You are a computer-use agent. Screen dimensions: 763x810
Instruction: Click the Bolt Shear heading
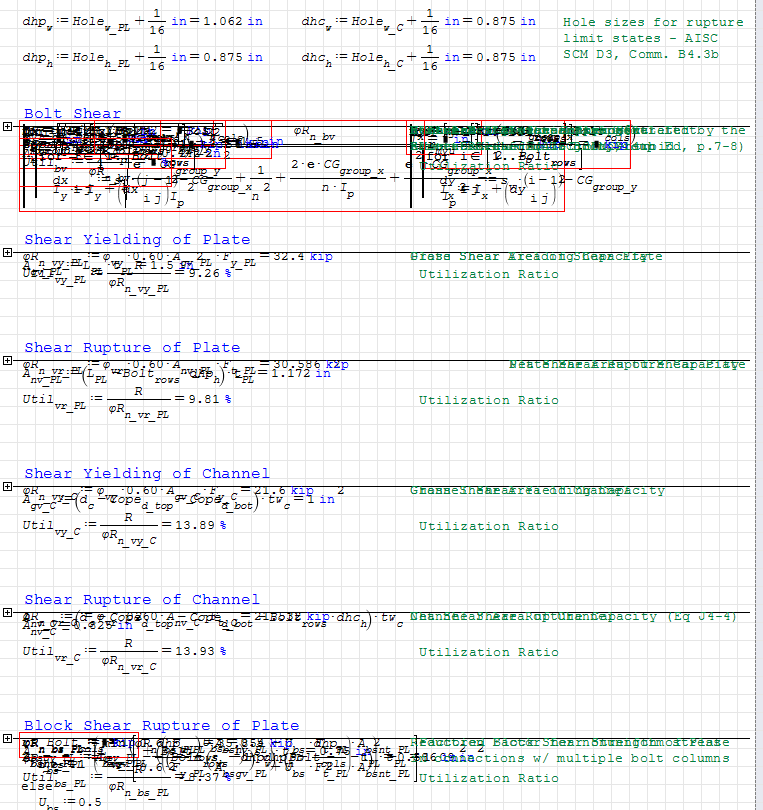pyautogui.click(x=72, y=114)
